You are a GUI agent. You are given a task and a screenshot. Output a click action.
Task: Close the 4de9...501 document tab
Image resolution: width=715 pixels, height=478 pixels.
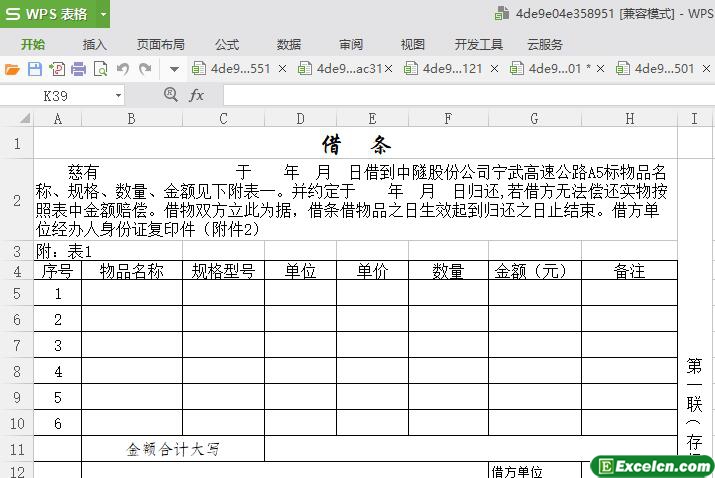(706, 69)
